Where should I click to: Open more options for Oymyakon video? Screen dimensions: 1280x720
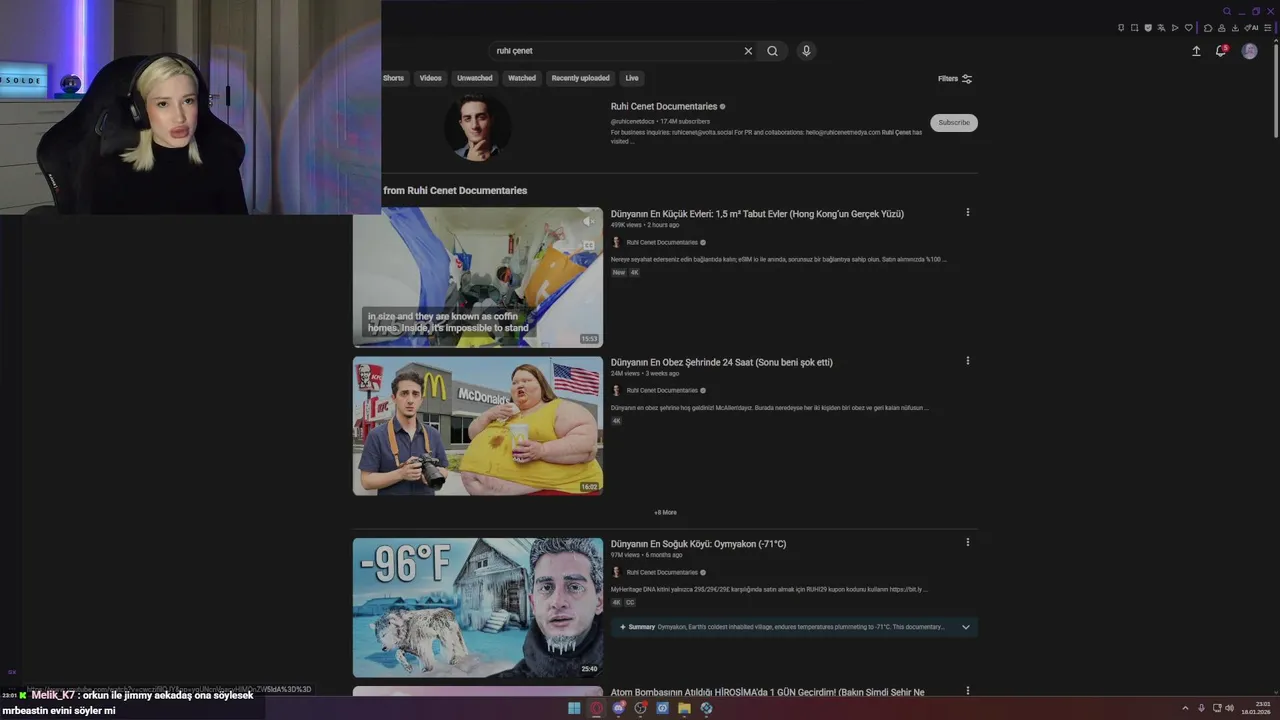(967, 542)
